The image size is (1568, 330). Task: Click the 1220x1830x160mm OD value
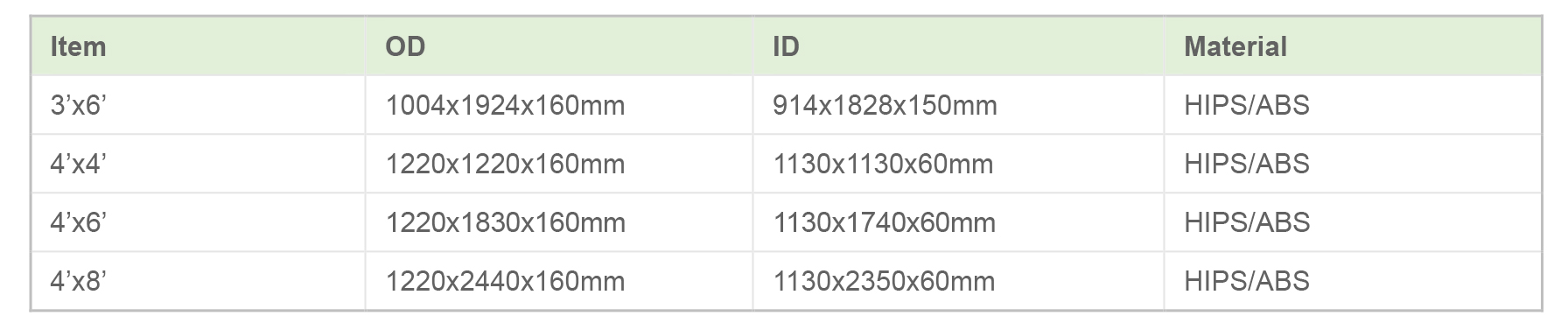point(506,223)
